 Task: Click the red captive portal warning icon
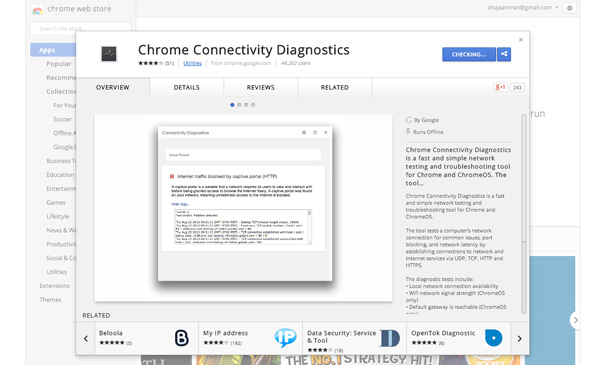click(x=172, y=176)
